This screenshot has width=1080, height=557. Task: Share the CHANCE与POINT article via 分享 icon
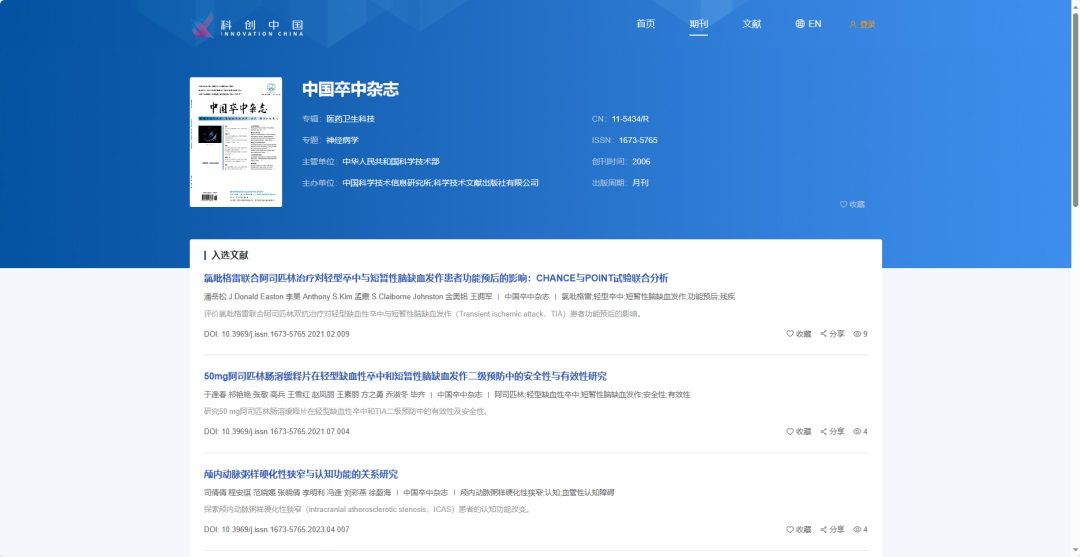(832, 334)
